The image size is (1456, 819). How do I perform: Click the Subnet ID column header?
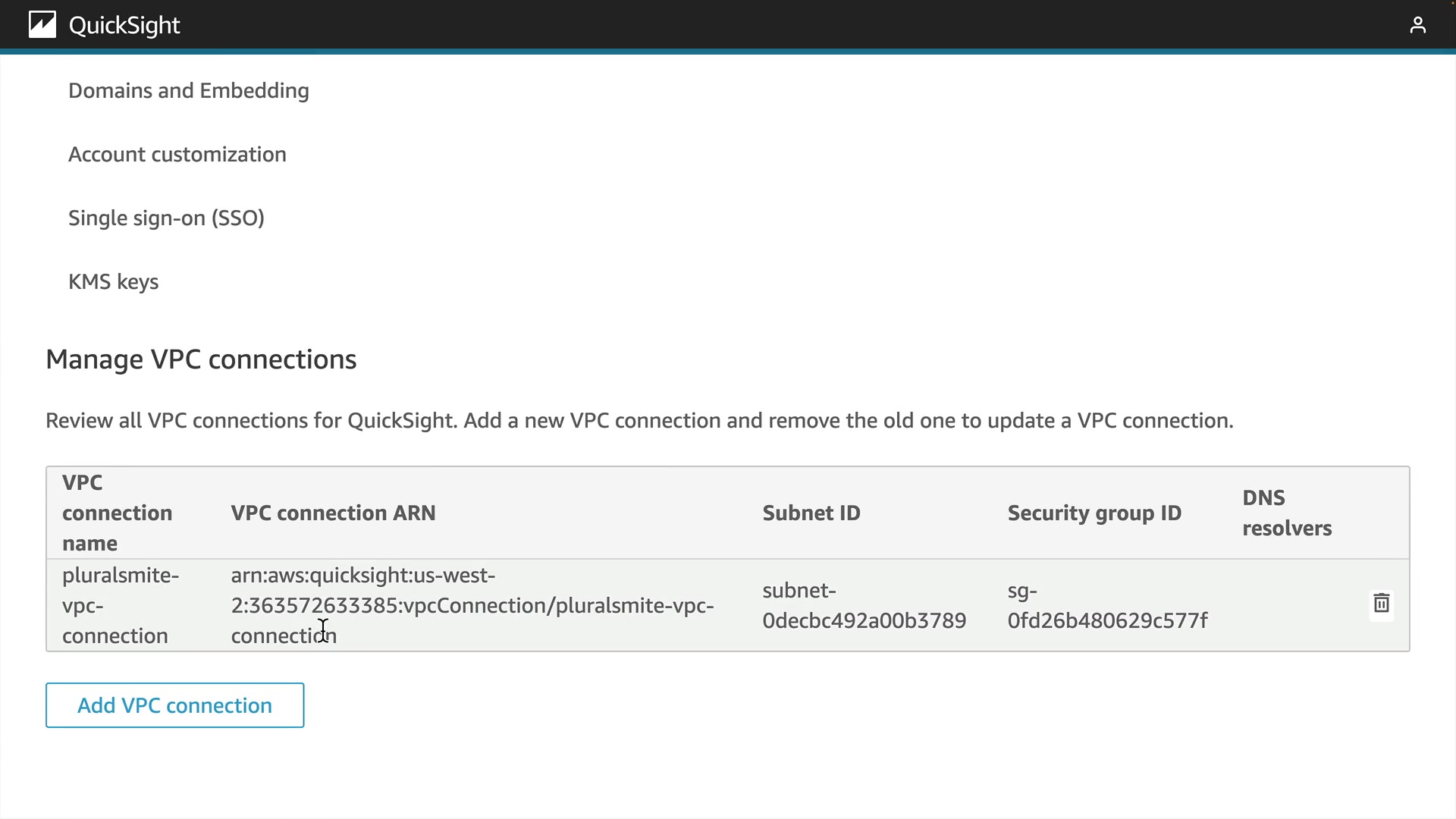pos(811,513)
